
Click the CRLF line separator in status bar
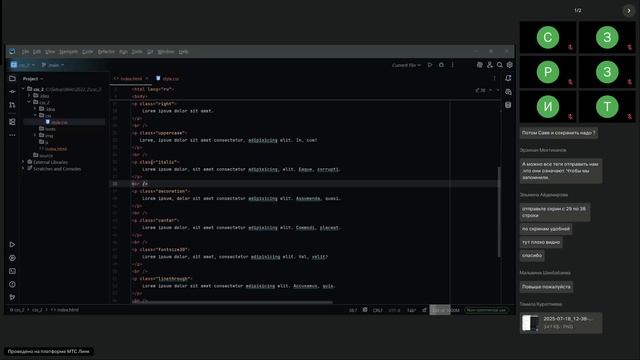pos(378,310)
